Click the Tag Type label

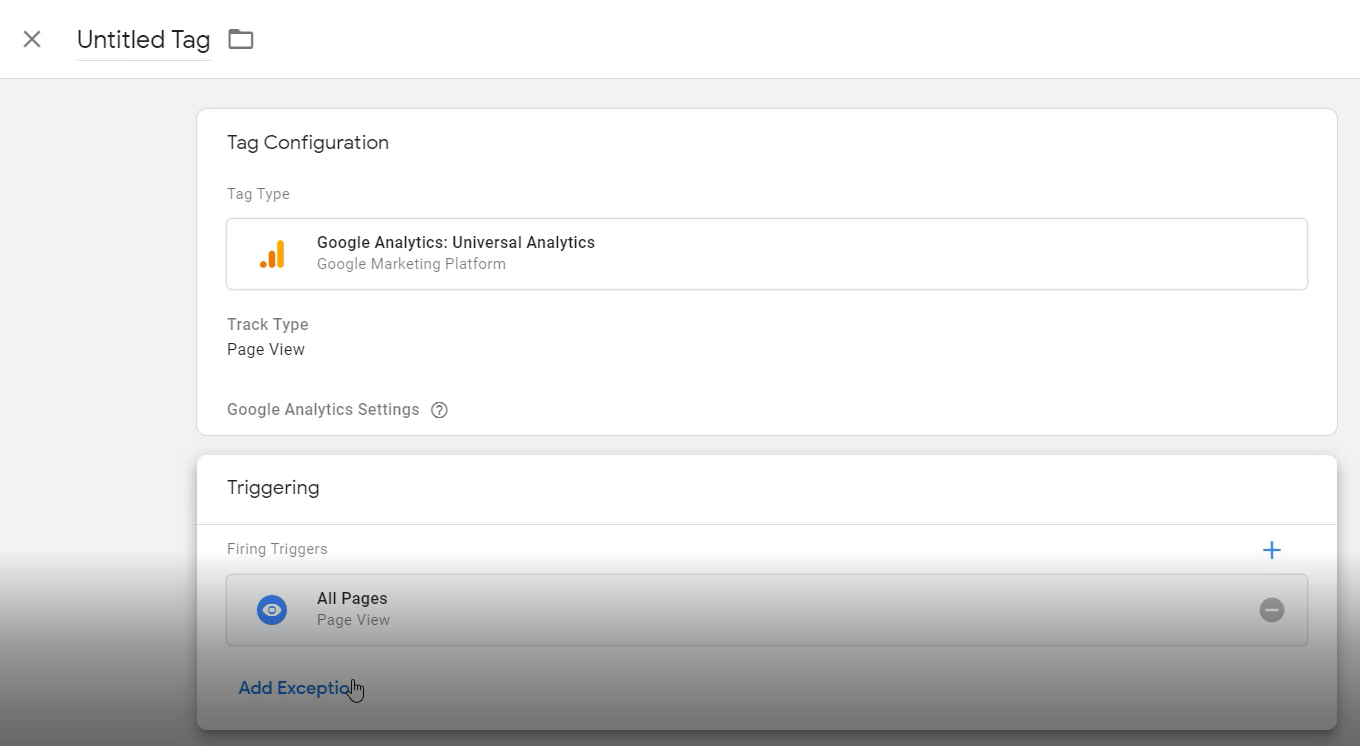258,194
